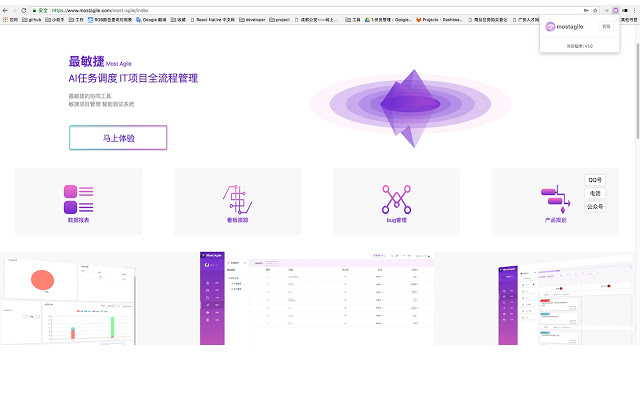Click the purple crystal hero graphic
Image resolution: width=640 pixels, height=400 pixels.
pyautogui.click(x=410, y=107)
